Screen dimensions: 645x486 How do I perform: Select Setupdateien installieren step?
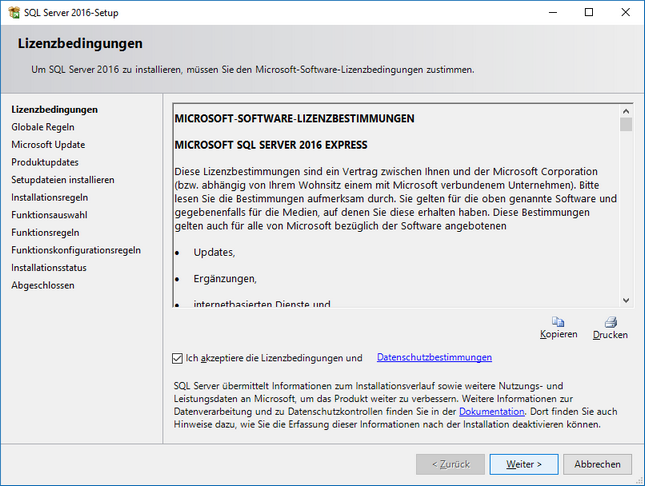coord(63,180)
